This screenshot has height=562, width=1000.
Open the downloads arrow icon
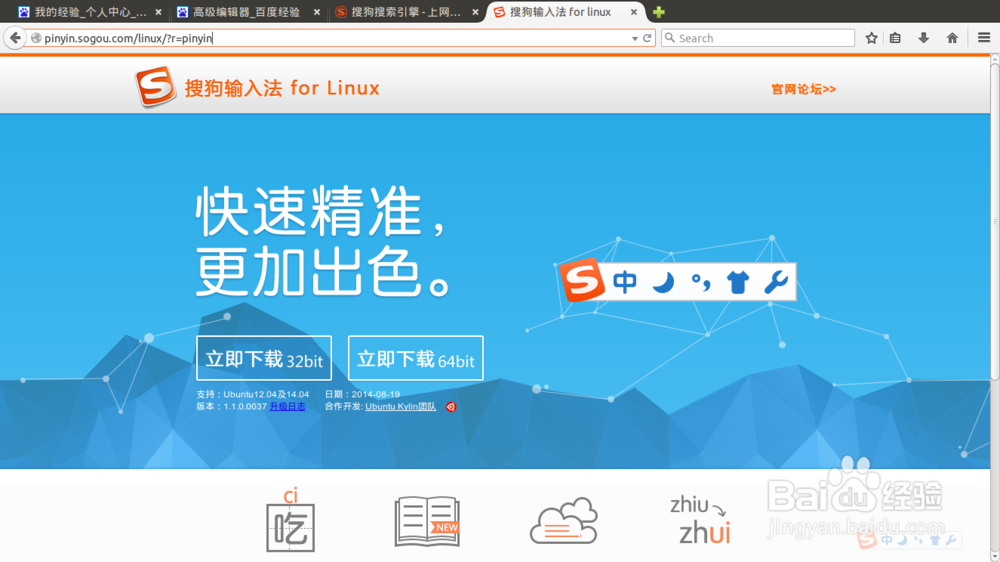tap(923, 38)
